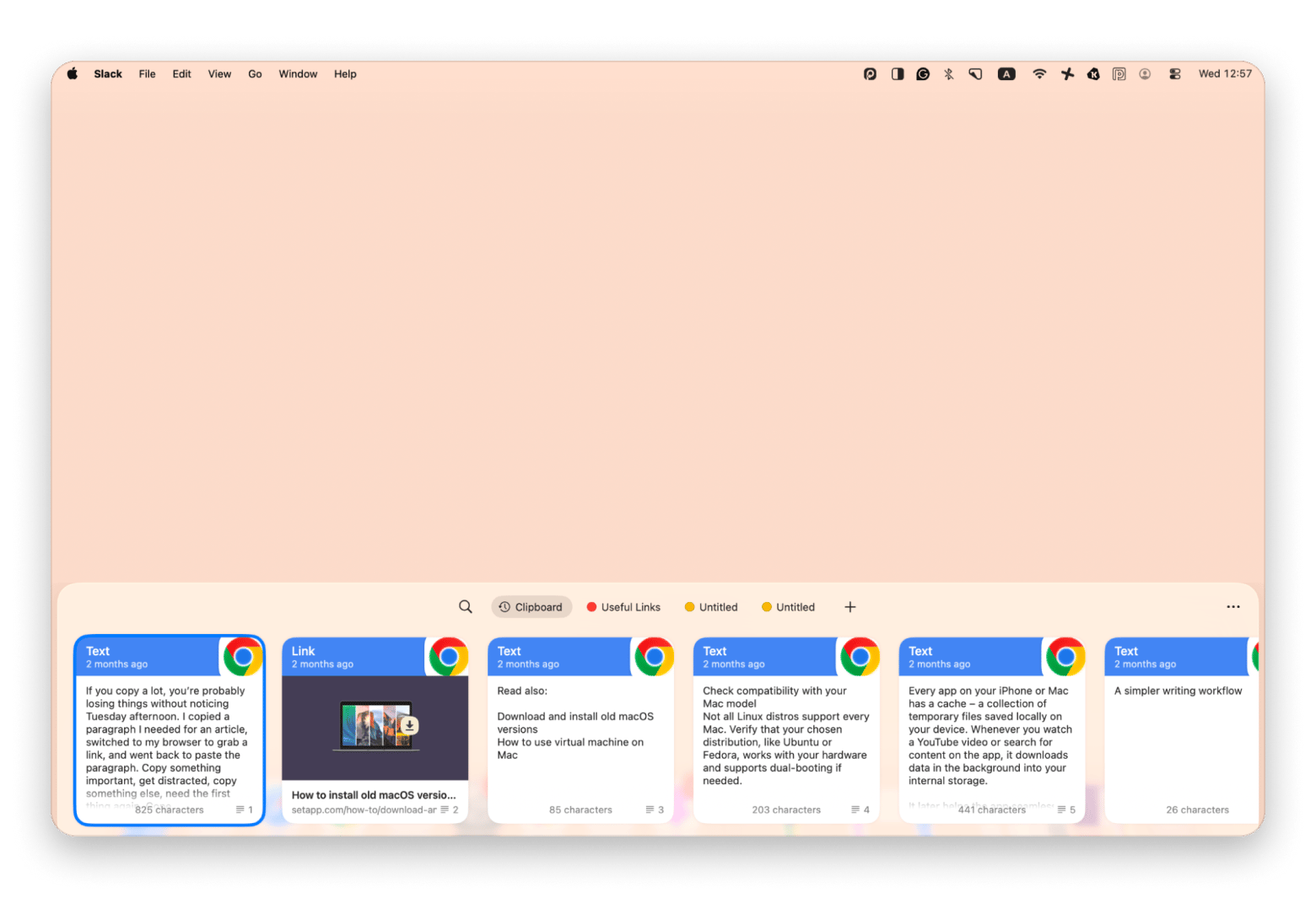Open Bluetooth from the menu bar
1316x909 pixels.
coord(949,73)
